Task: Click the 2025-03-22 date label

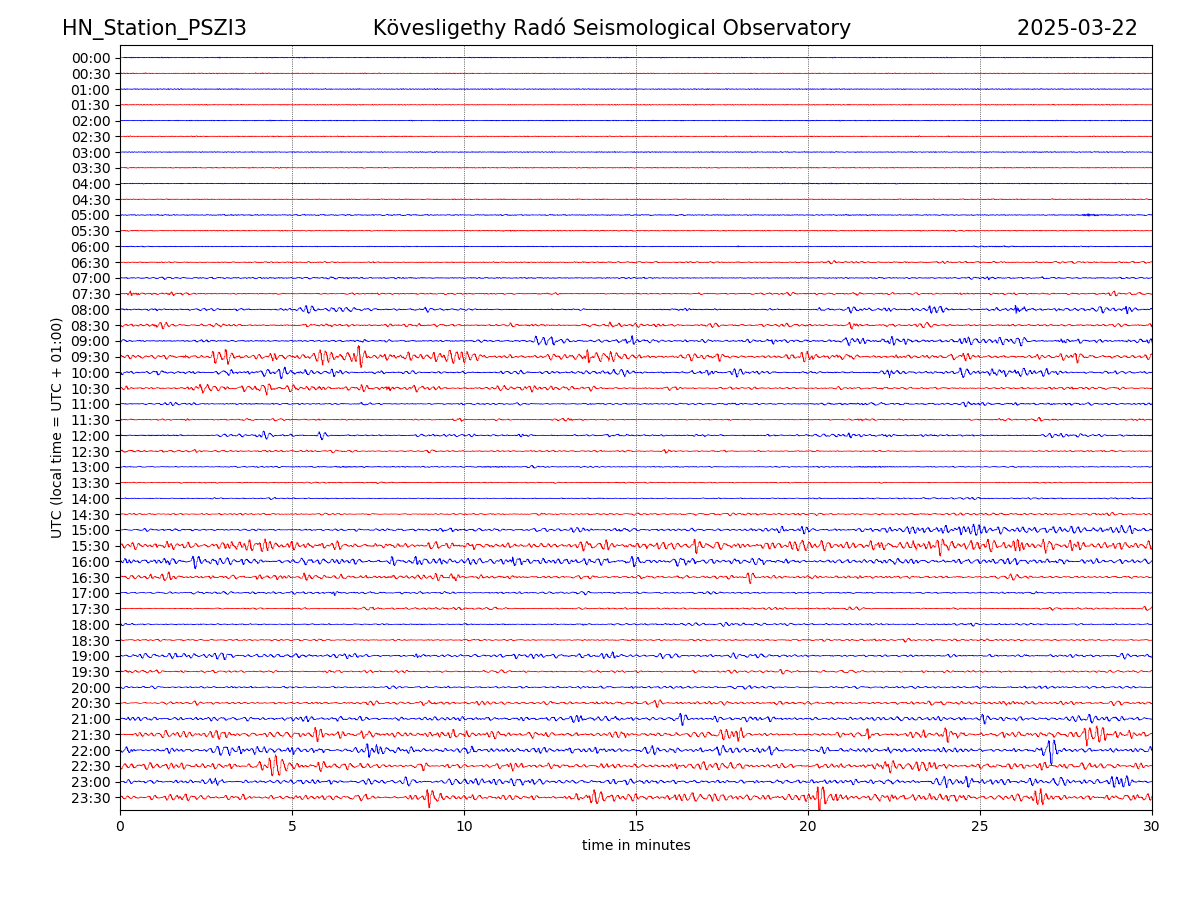Action: 1077,28
